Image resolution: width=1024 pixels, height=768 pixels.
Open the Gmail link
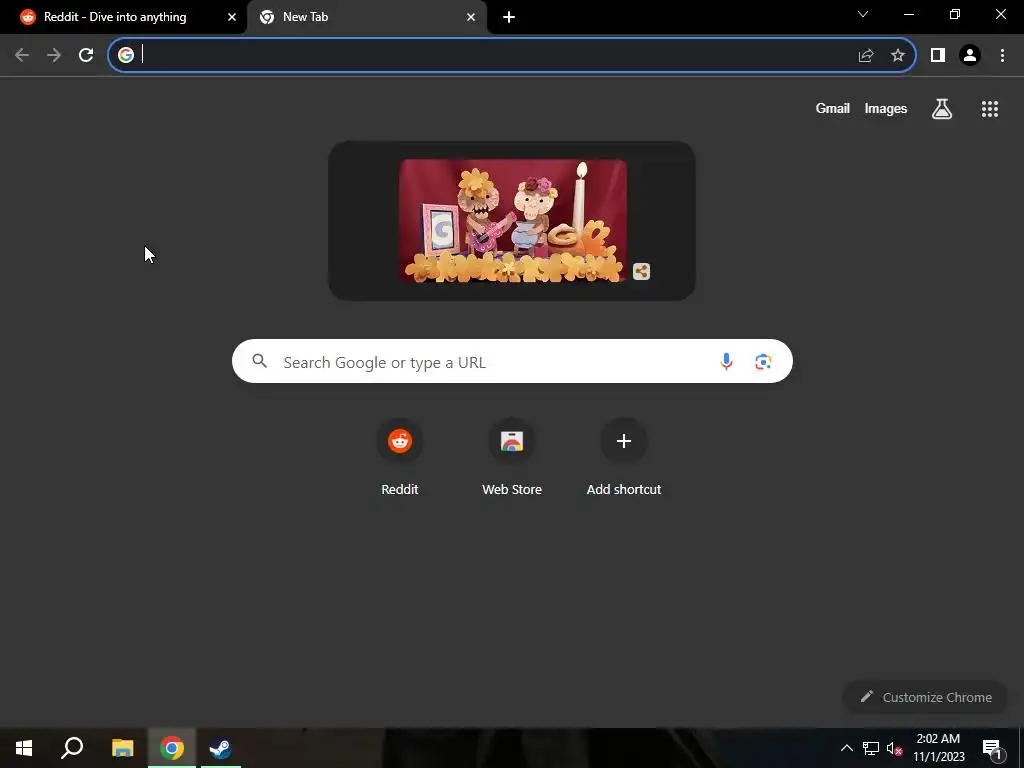point(833,108)
